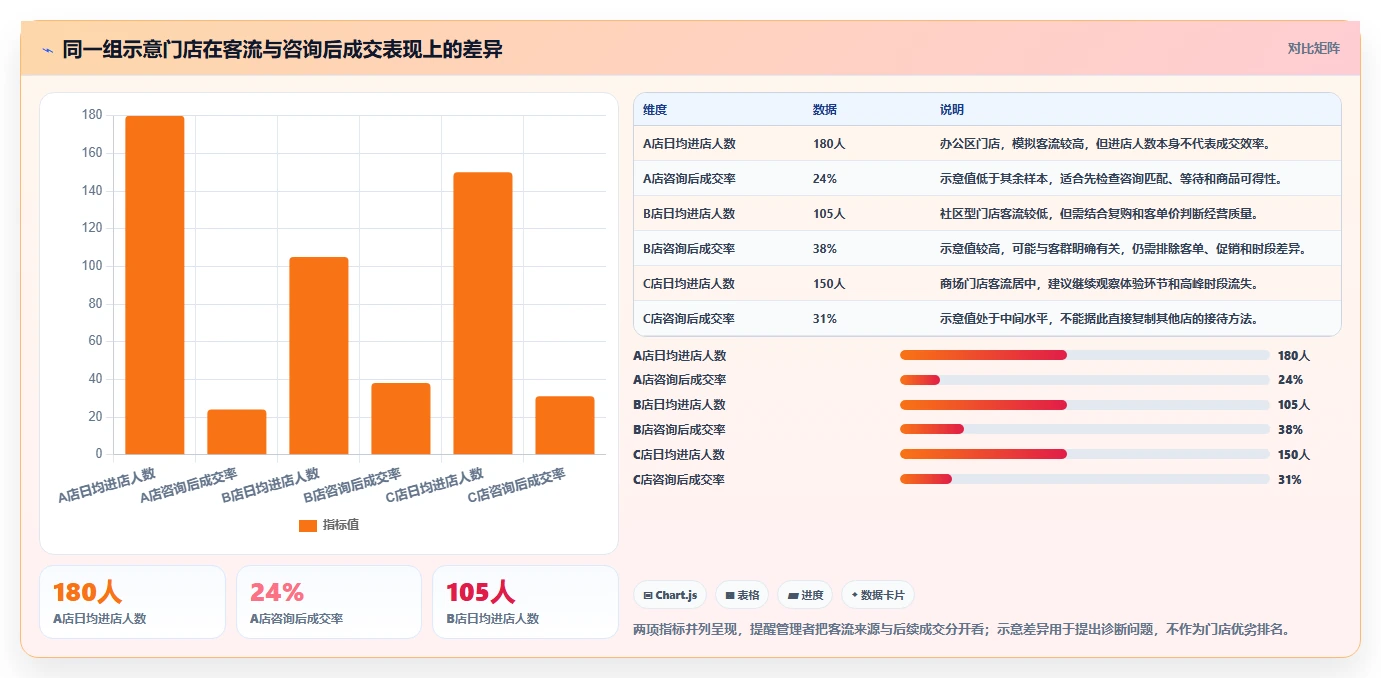The width and height of the screenshot is (1381, 678).
Task: Click A店日均进店人数 label on chart x-axis
Action: click(x=107, y=484)
